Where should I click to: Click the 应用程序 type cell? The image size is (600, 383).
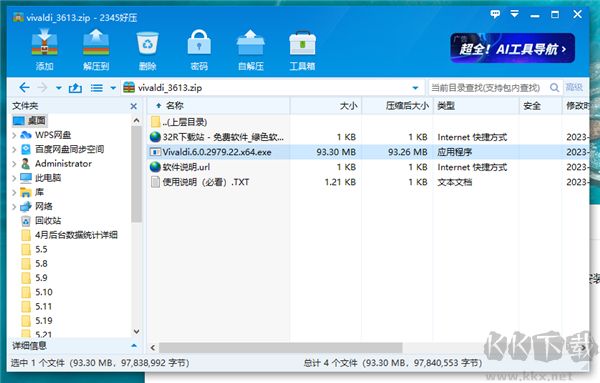[x=455, y=152]
